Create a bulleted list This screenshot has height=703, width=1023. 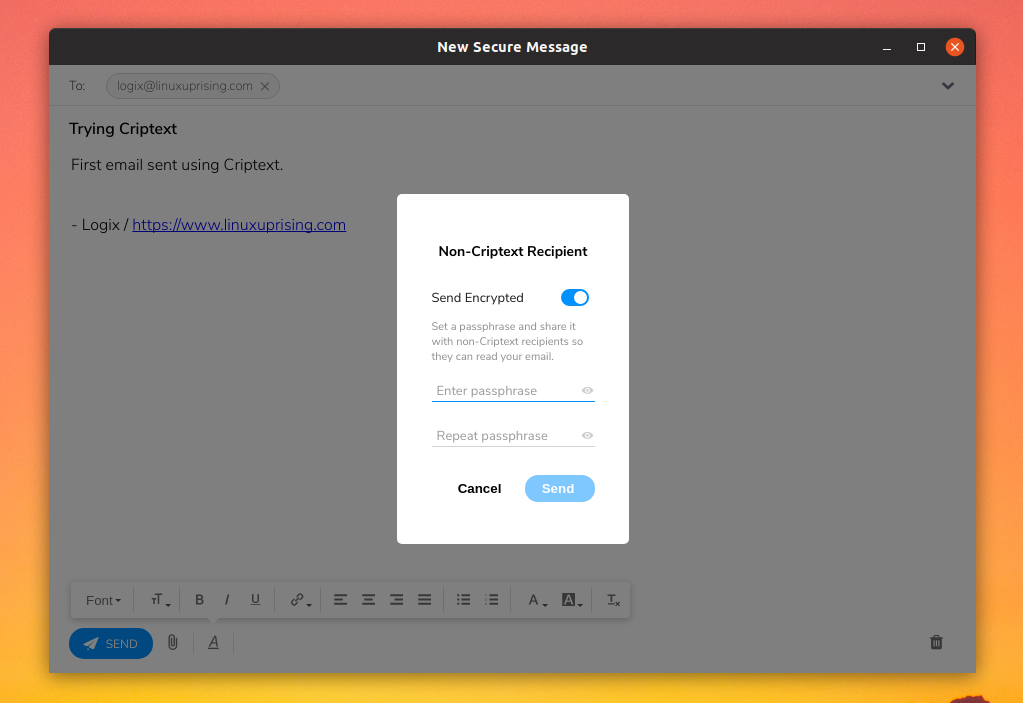[x=463, y=599]
